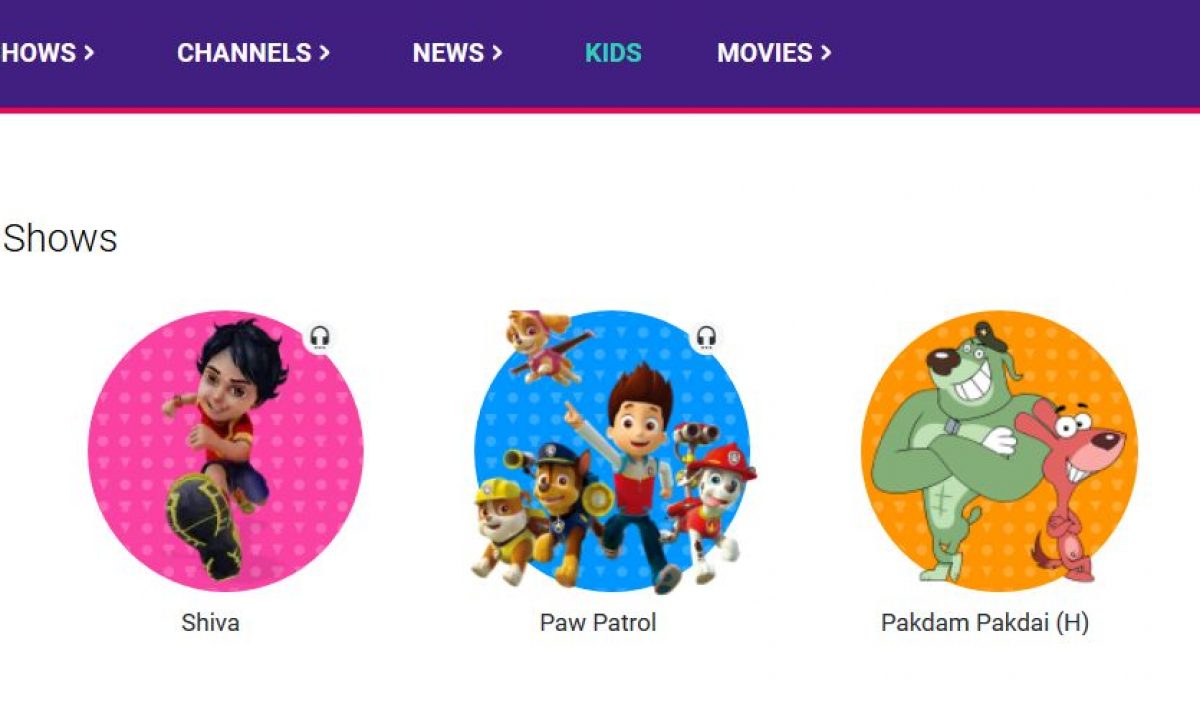
Task: Select the Kids tab
Action: [613, 53]
